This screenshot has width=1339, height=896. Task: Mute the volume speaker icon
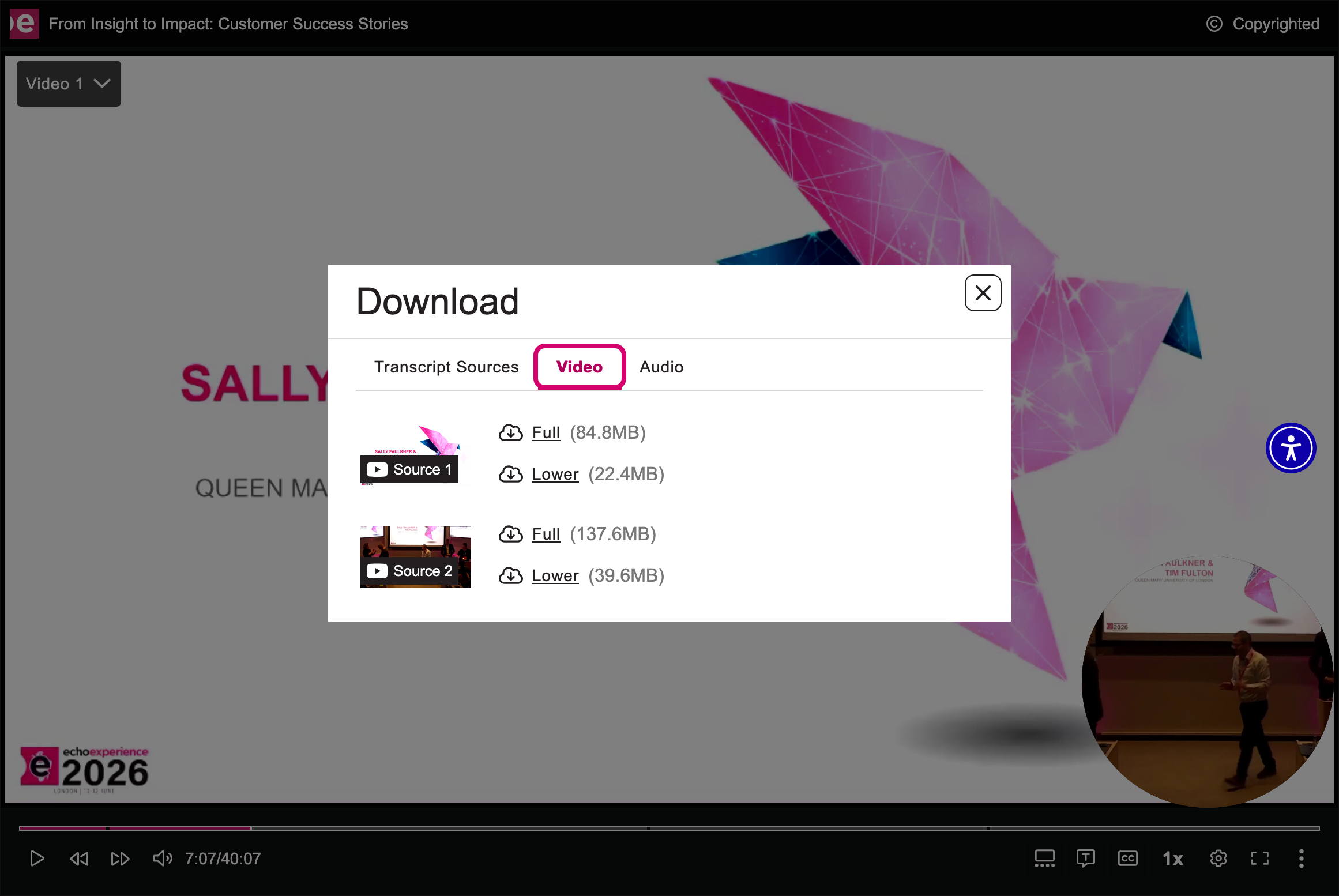click(x=162, y=859)
